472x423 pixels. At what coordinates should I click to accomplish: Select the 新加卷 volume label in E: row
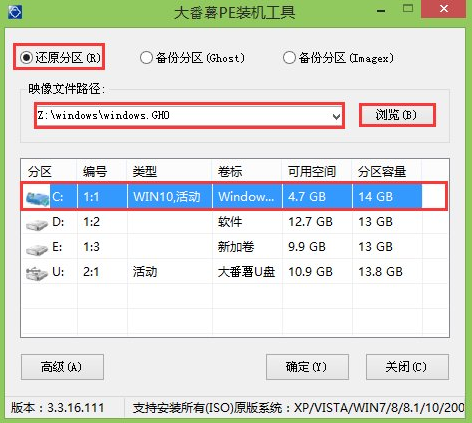(236, 247)
